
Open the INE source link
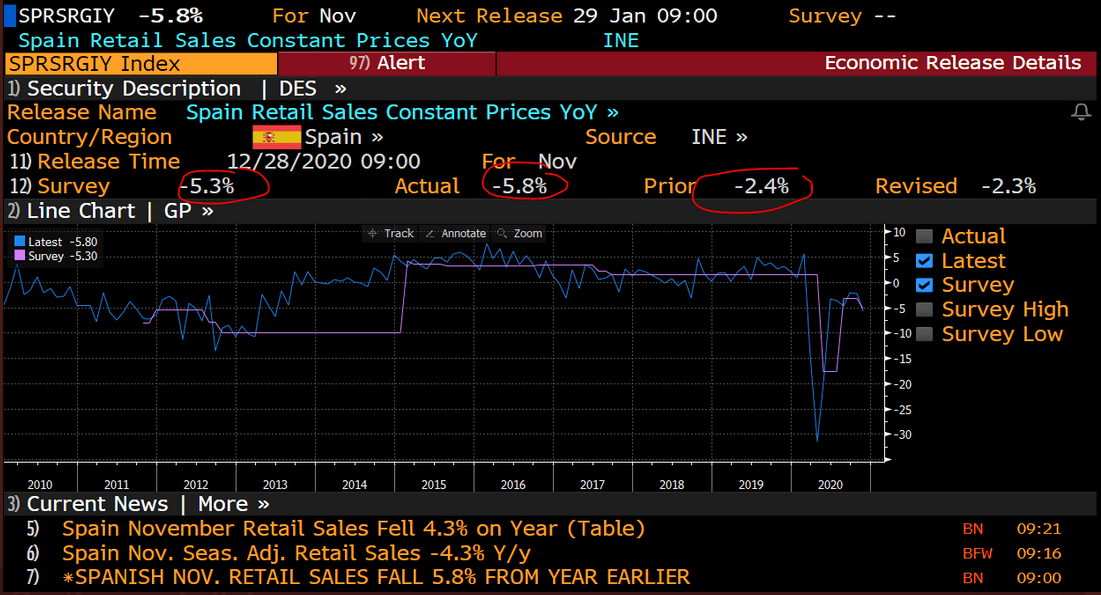click(x=719, y=137)
